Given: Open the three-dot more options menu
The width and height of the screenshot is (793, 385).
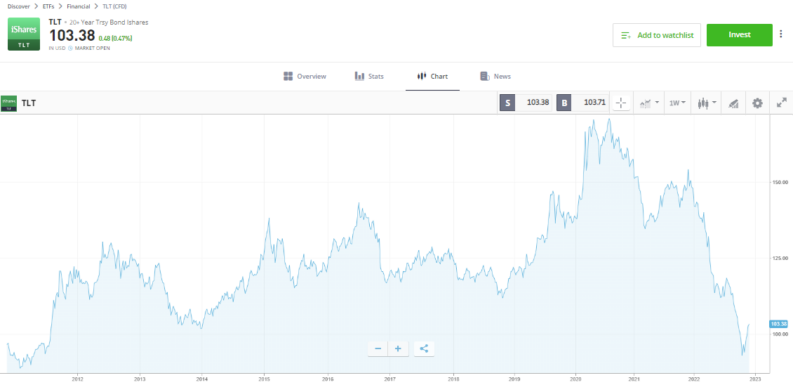Looking at the screenshot, I should click(782, 34).
